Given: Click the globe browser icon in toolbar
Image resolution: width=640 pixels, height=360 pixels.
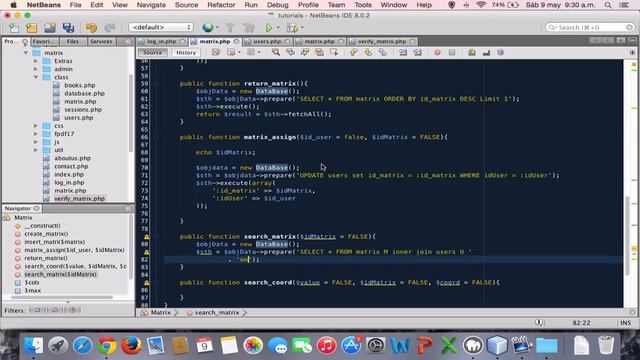Looking at the screenshot, I should click(x=208, y=27).
